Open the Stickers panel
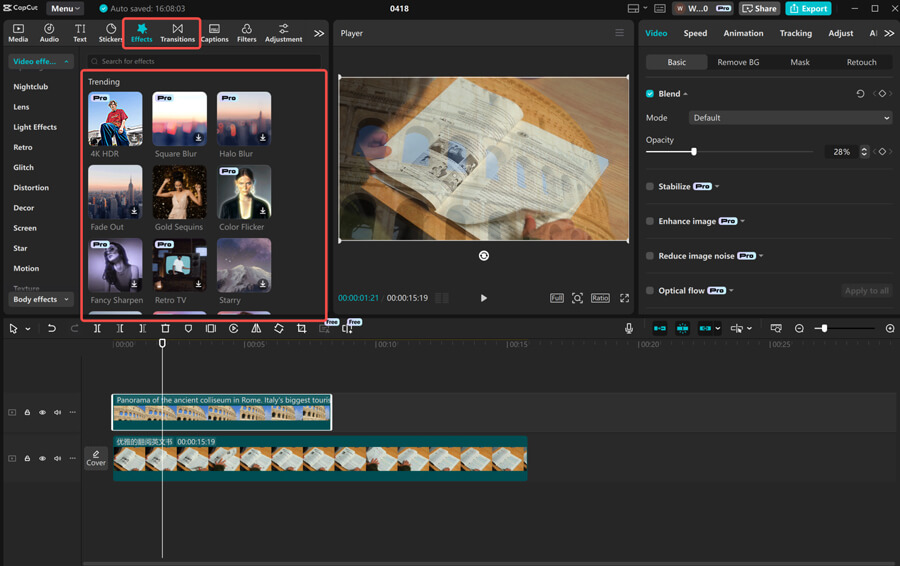Screen dimensions: 900x566 [x=111, y=33]
